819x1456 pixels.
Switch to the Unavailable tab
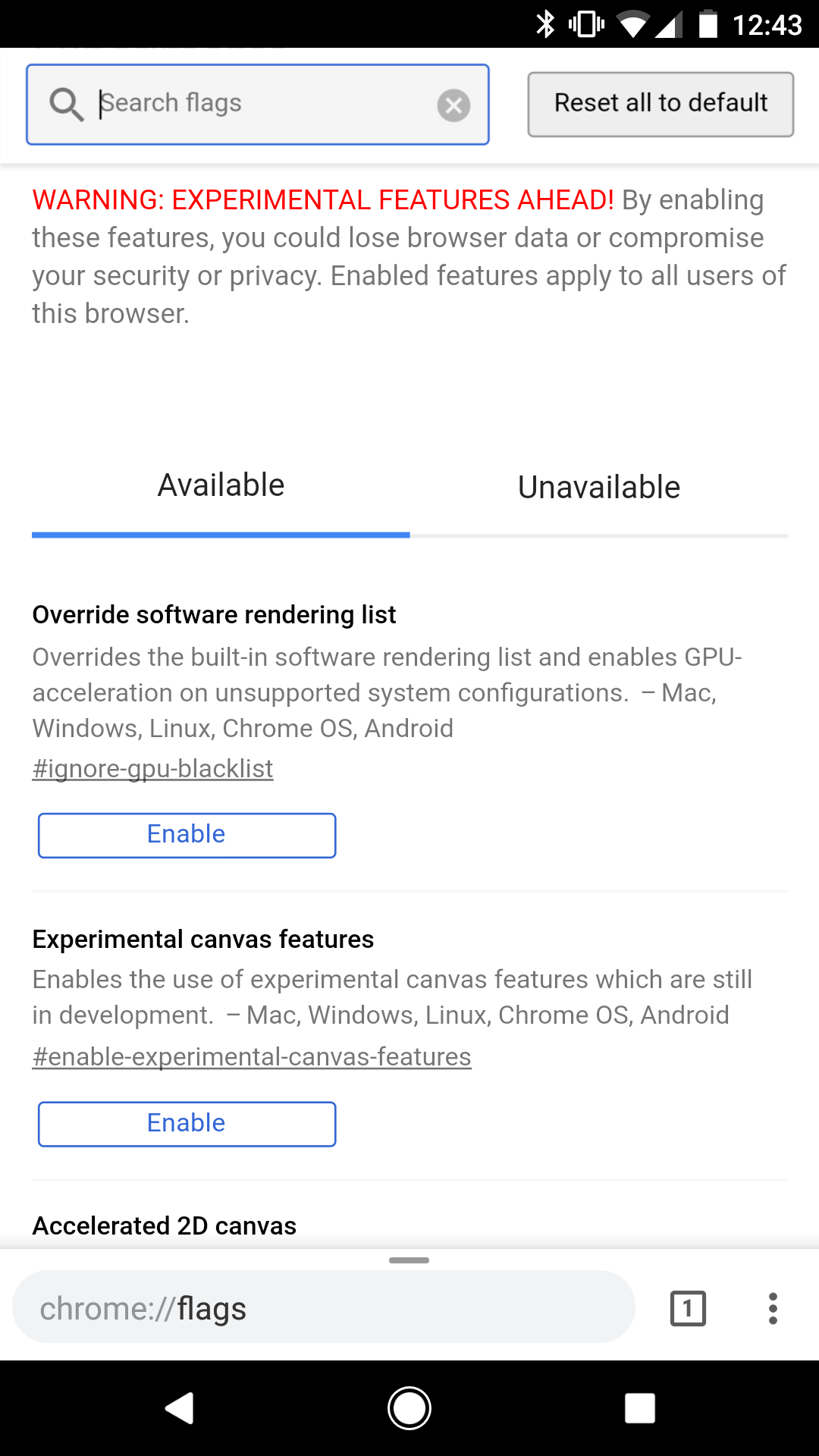click(599, 488)
